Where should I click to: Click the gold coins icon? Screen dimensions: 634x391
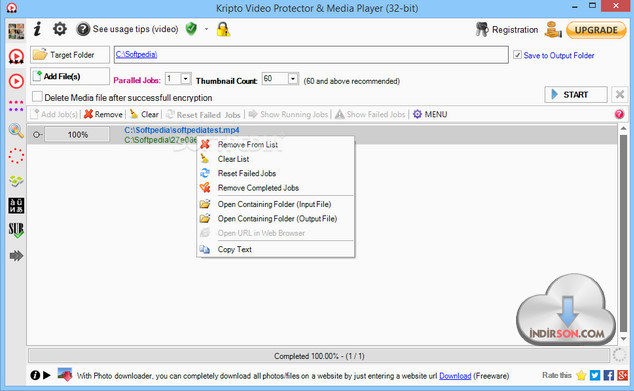[553, 30]
